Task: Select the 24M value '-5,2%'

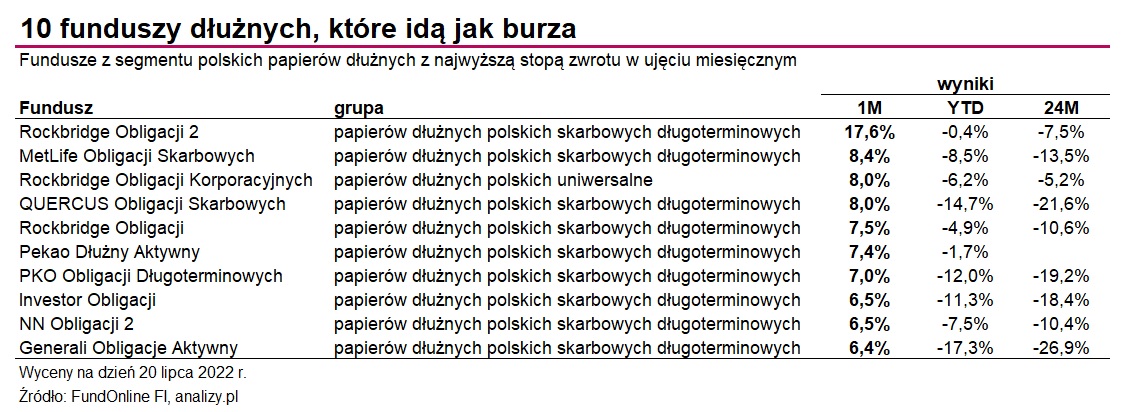Action: point(1061,180)
